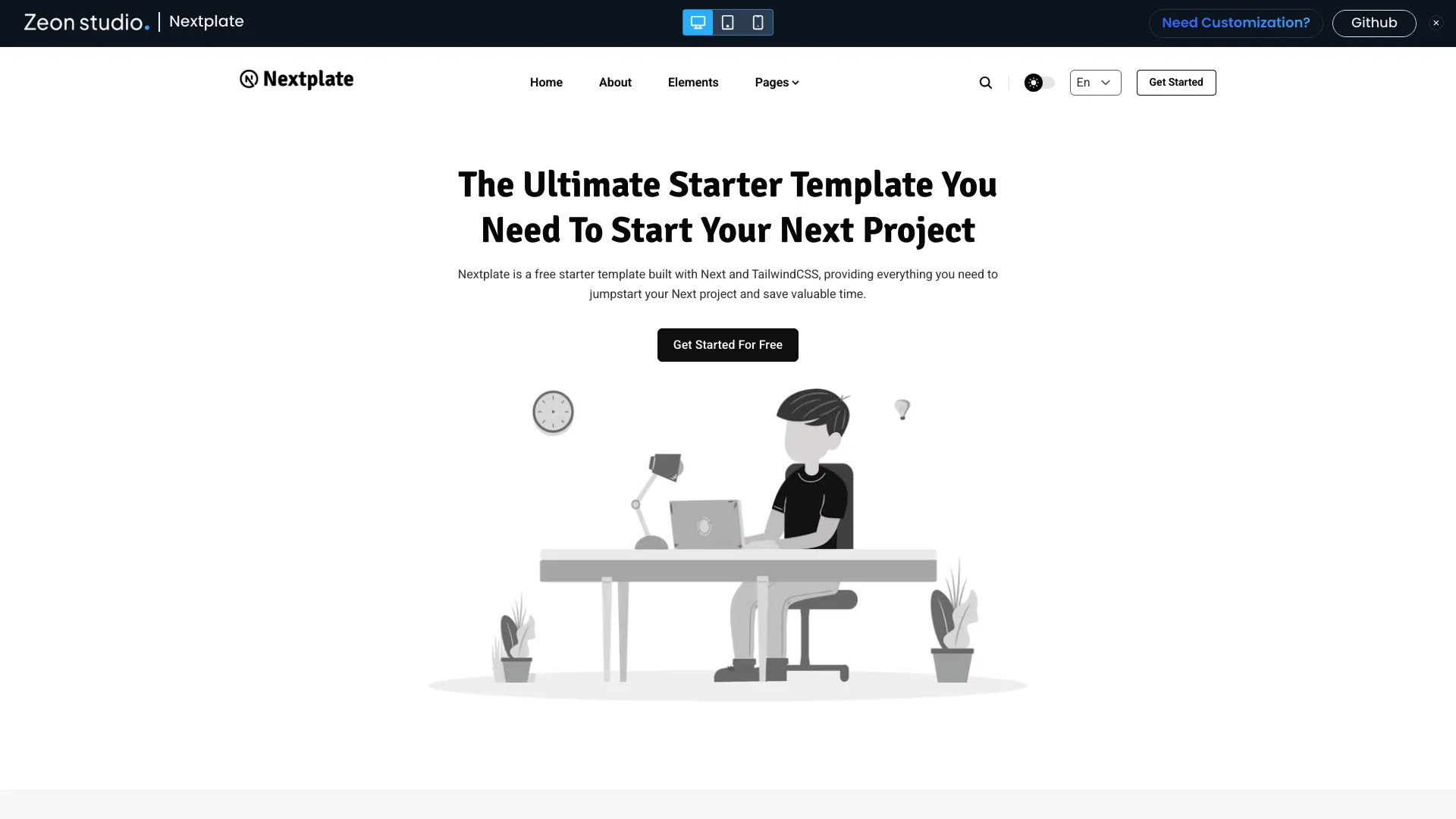Viewport: 1456px width, 819px height.
Task: Click the Home navigation tab
Action: coord(545,82)
